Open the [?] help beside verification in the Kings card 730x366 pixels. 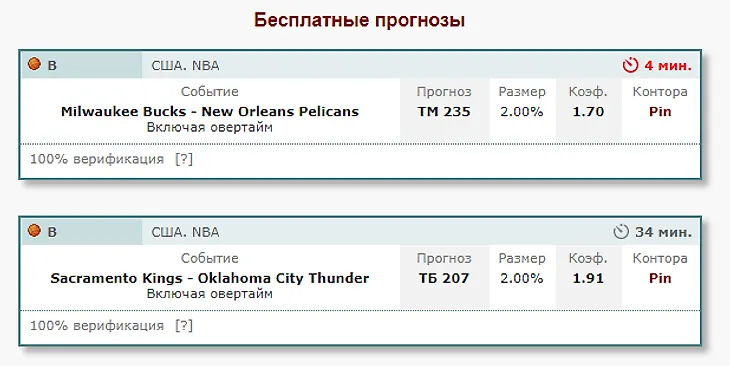[x=184, y=326]
